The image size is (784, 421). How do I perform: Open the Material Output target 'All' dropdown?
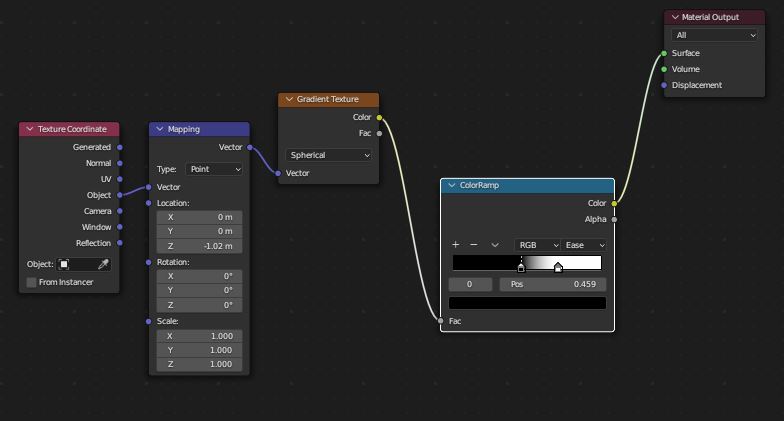tap(715, 35)
